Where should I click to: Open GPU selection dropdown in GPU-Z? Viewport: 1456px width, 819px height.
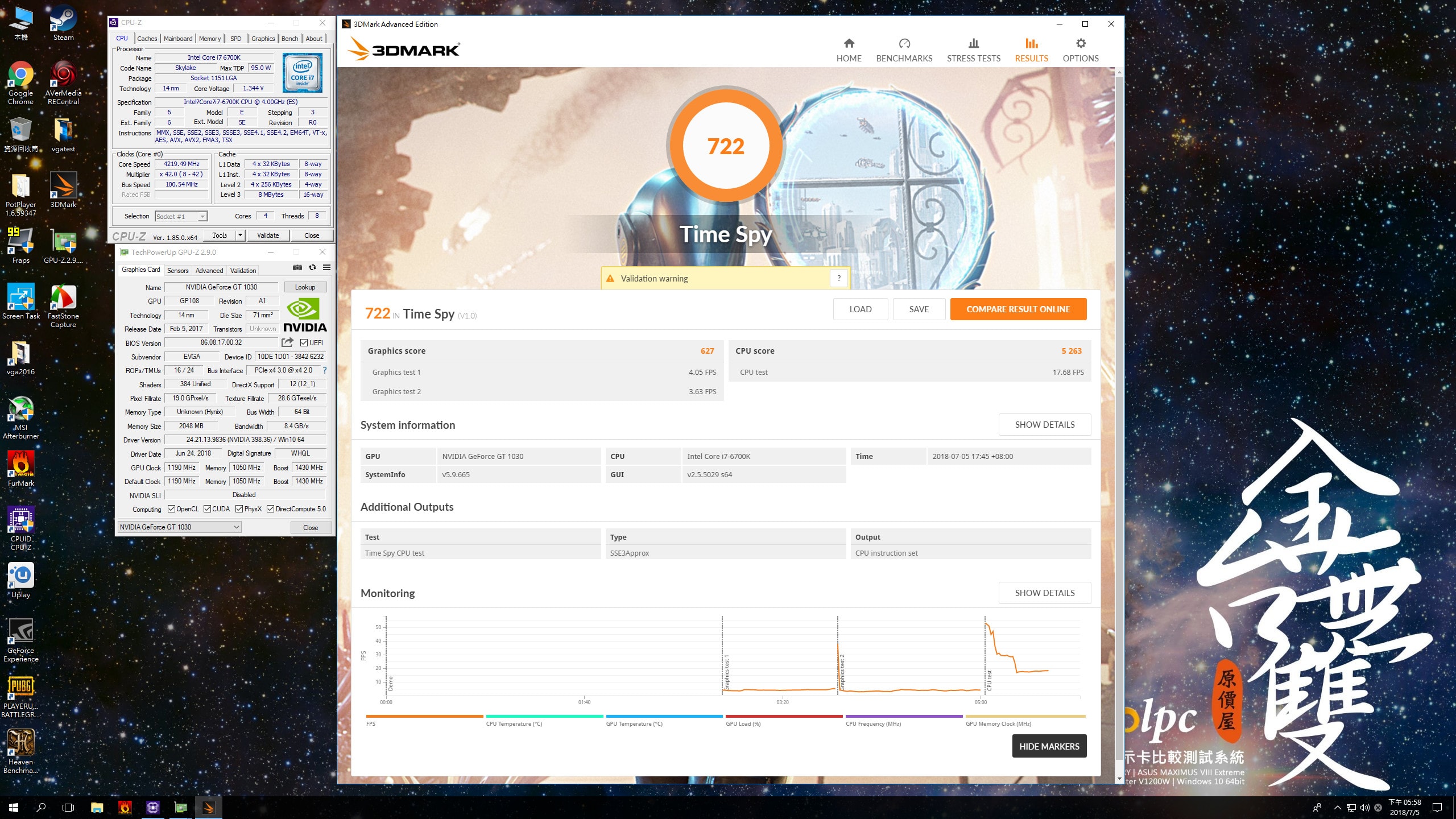(179, 527)
